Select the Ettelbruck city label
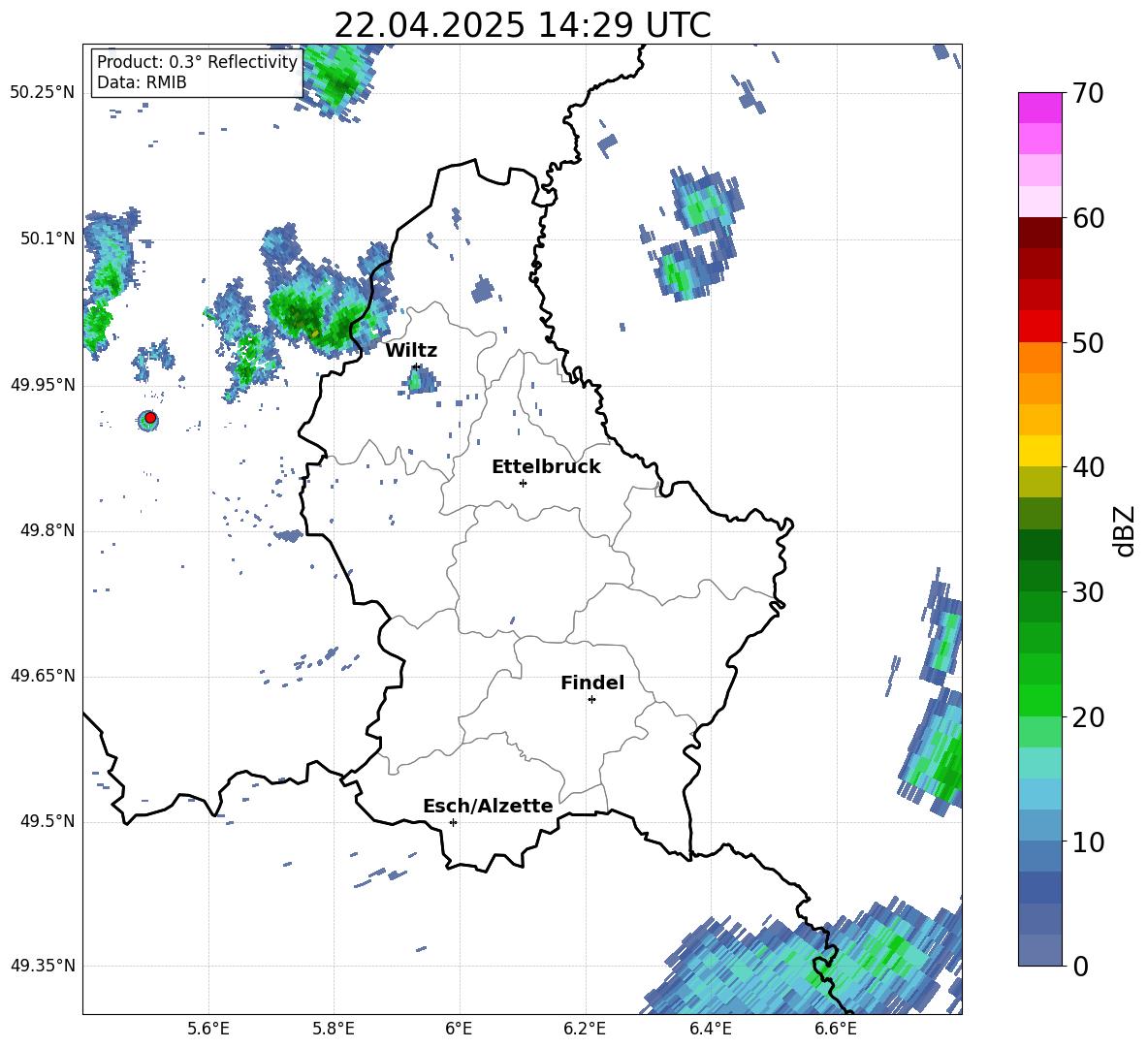The height and width of the screenshot is (1048, 1148). (546, 467)
